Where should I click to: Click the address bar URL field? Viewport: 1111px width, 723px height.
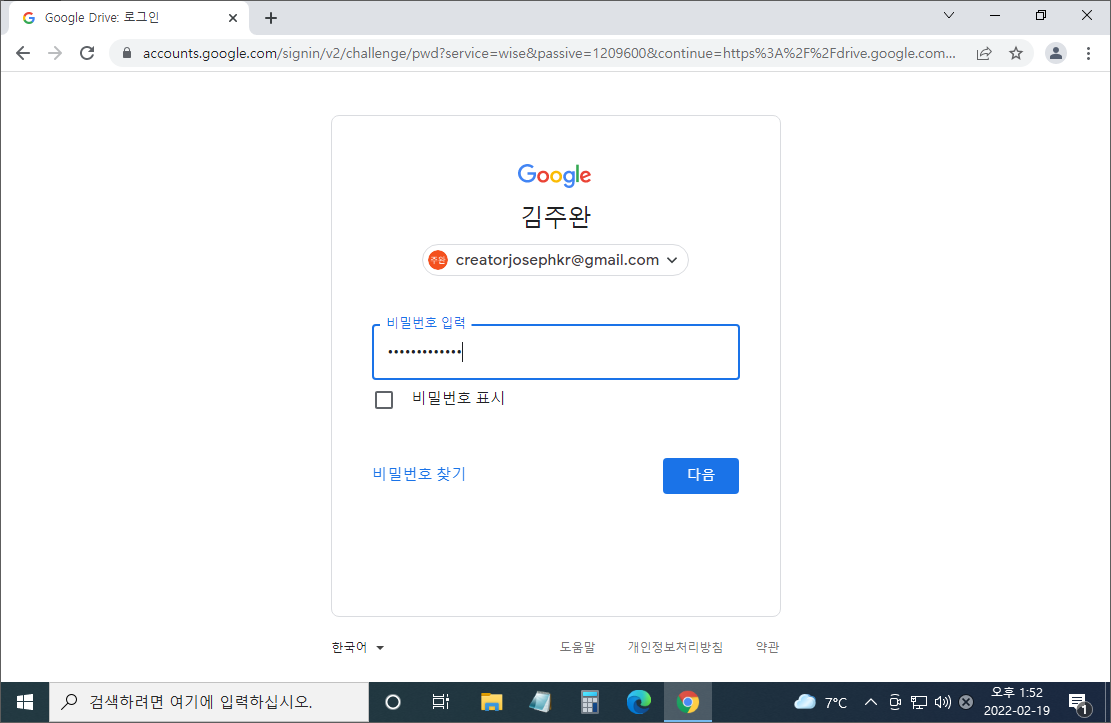coord(549,53)
